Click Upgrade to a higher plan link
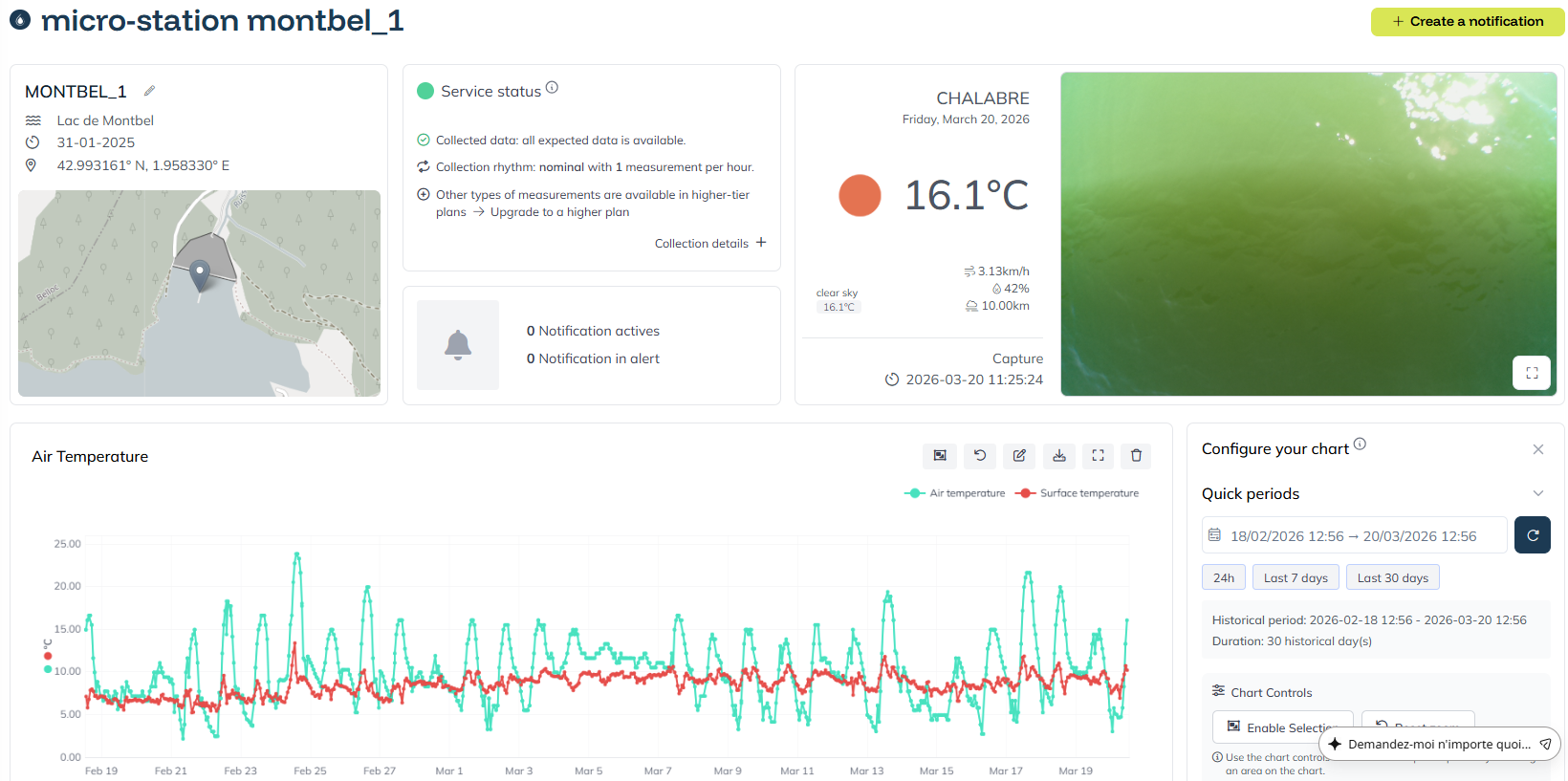 pos(559,212)
